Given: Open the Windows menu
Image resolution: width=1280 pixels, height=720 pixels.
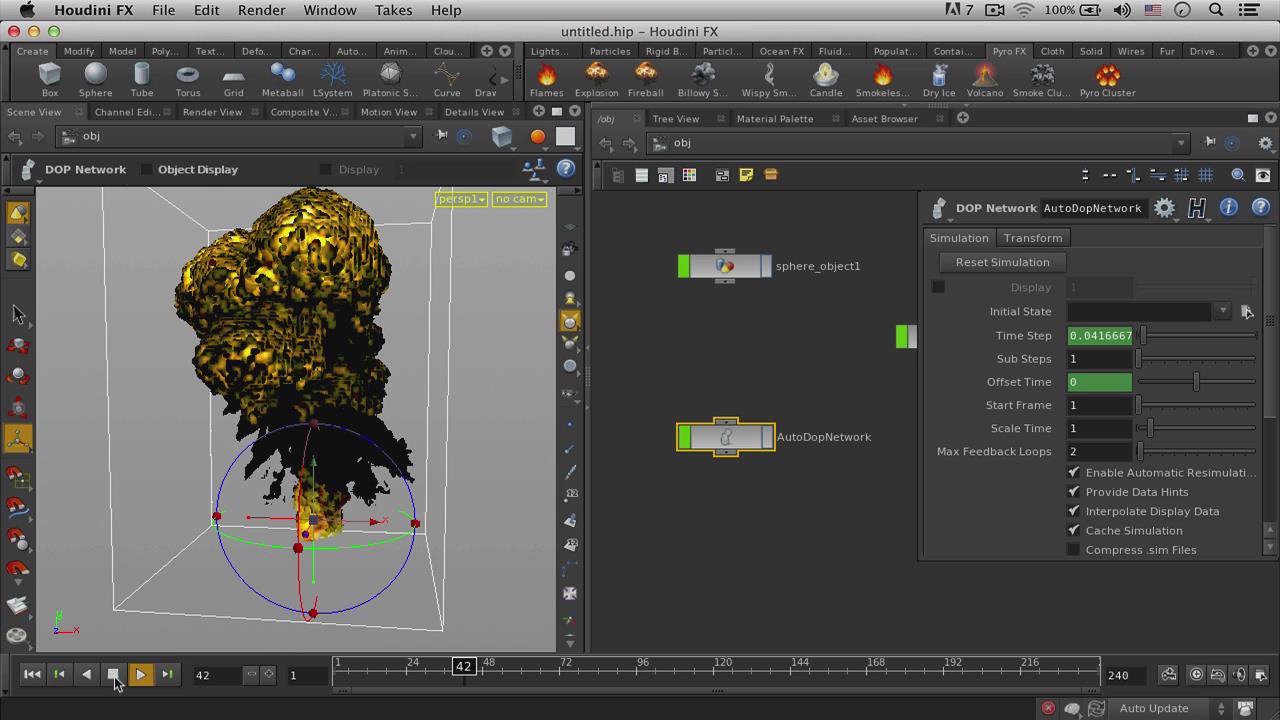Looking at the screenshot, I should click(x=330, y=10).
